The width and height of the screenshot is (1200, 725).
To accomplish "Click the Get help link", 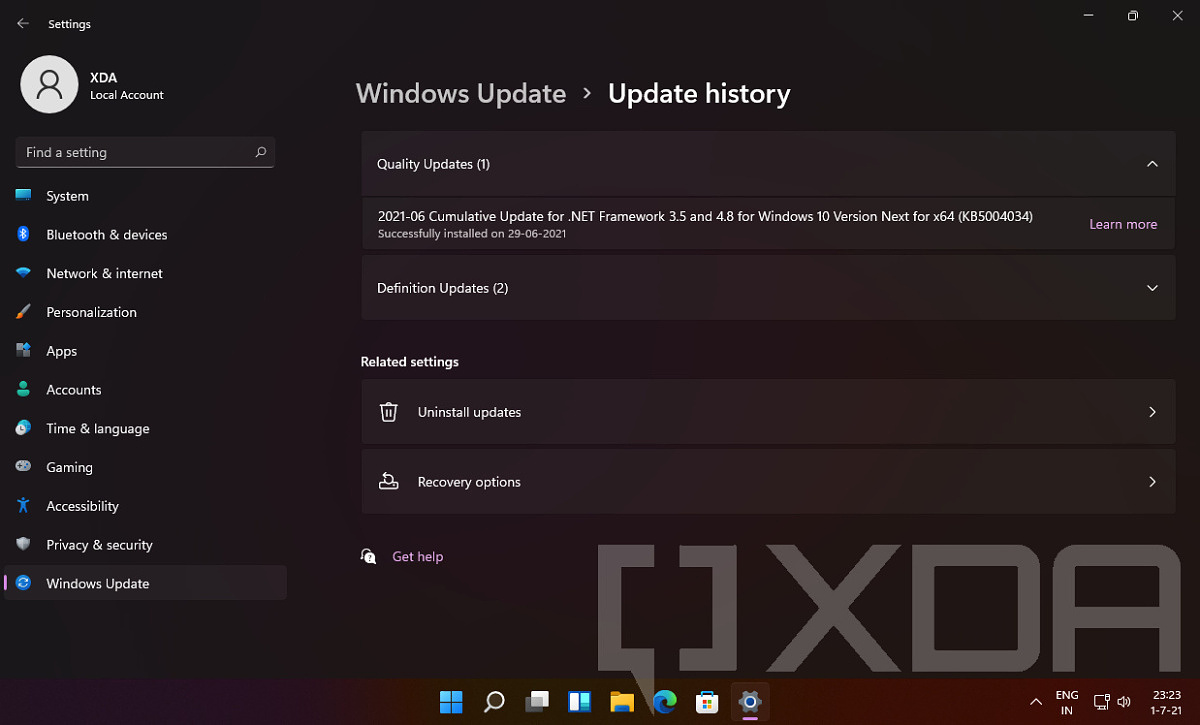I will tap(417, 556).
